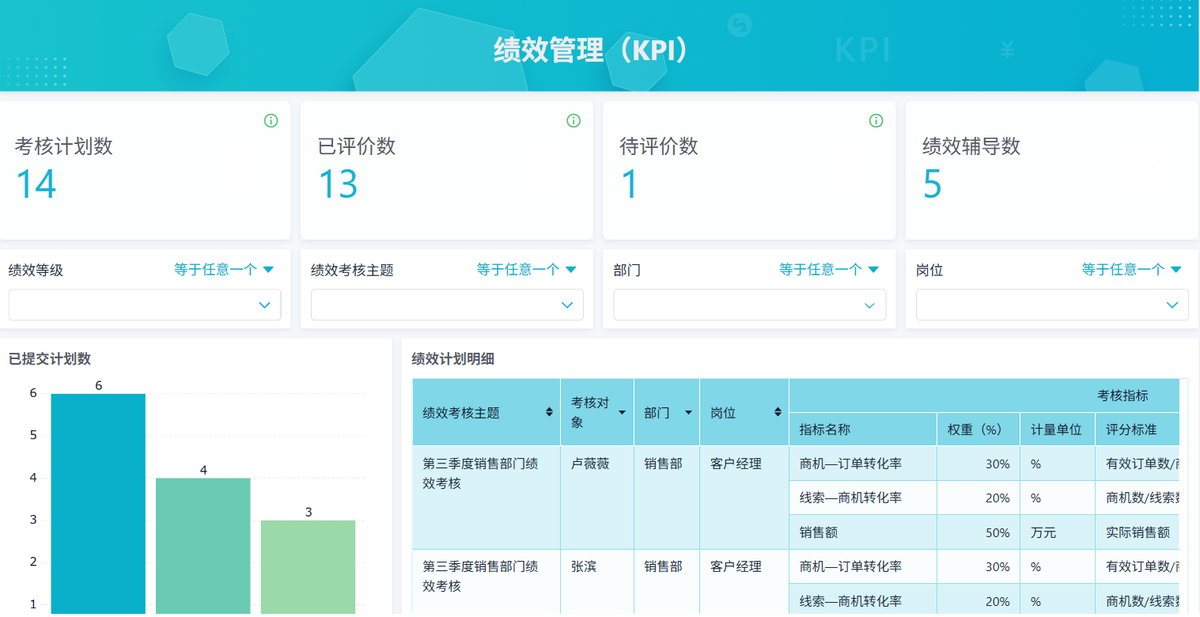This screenshot has height=617, width=1200.
Task: Click info icon on 待评价数 card
Action: point(876,121)
